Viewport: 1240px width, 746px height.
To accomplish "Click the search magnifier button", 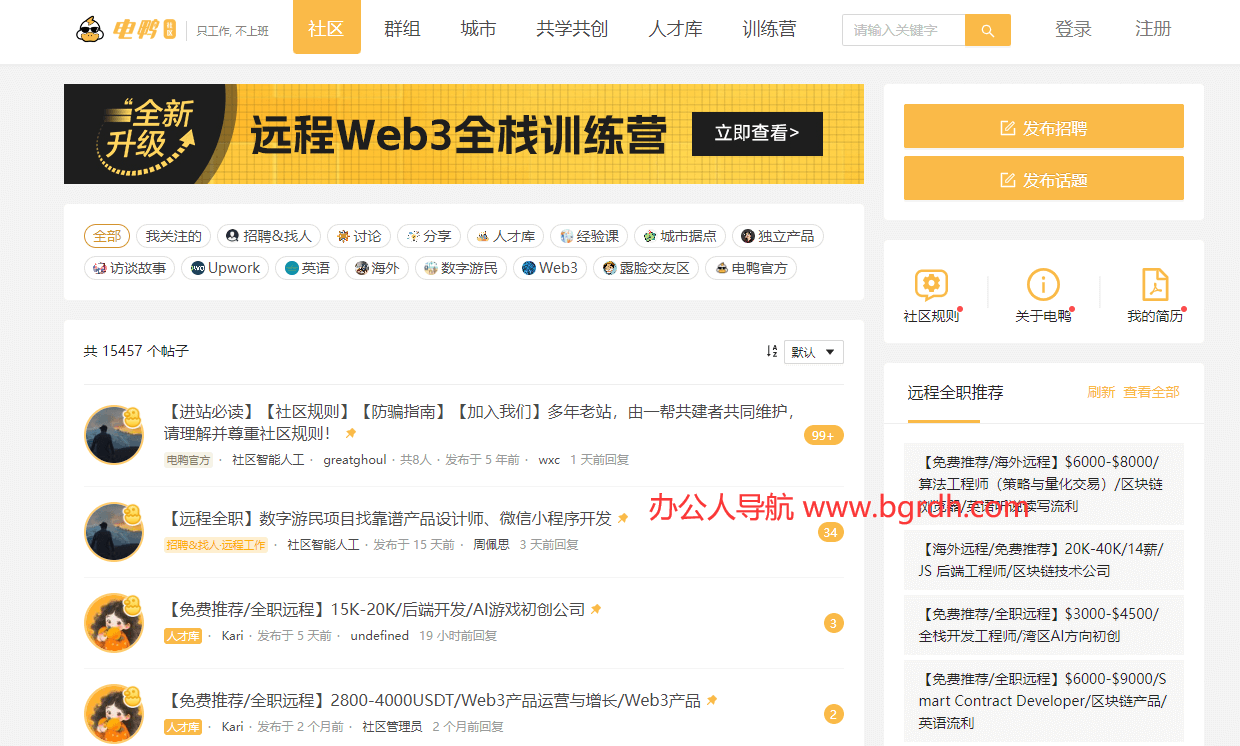I will tap(987, 30).
